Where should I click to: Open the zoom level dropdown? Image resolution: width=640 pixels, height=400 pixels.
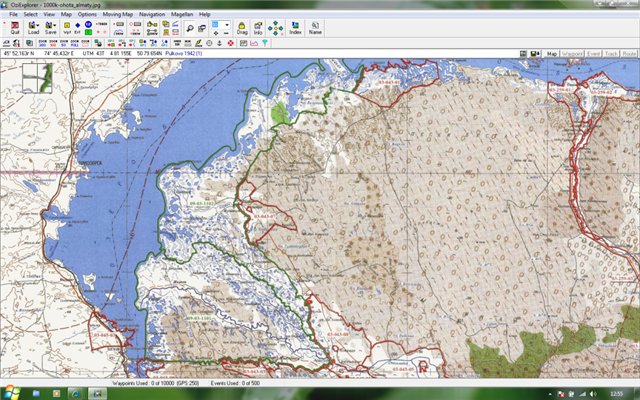(x=227, y=24)
